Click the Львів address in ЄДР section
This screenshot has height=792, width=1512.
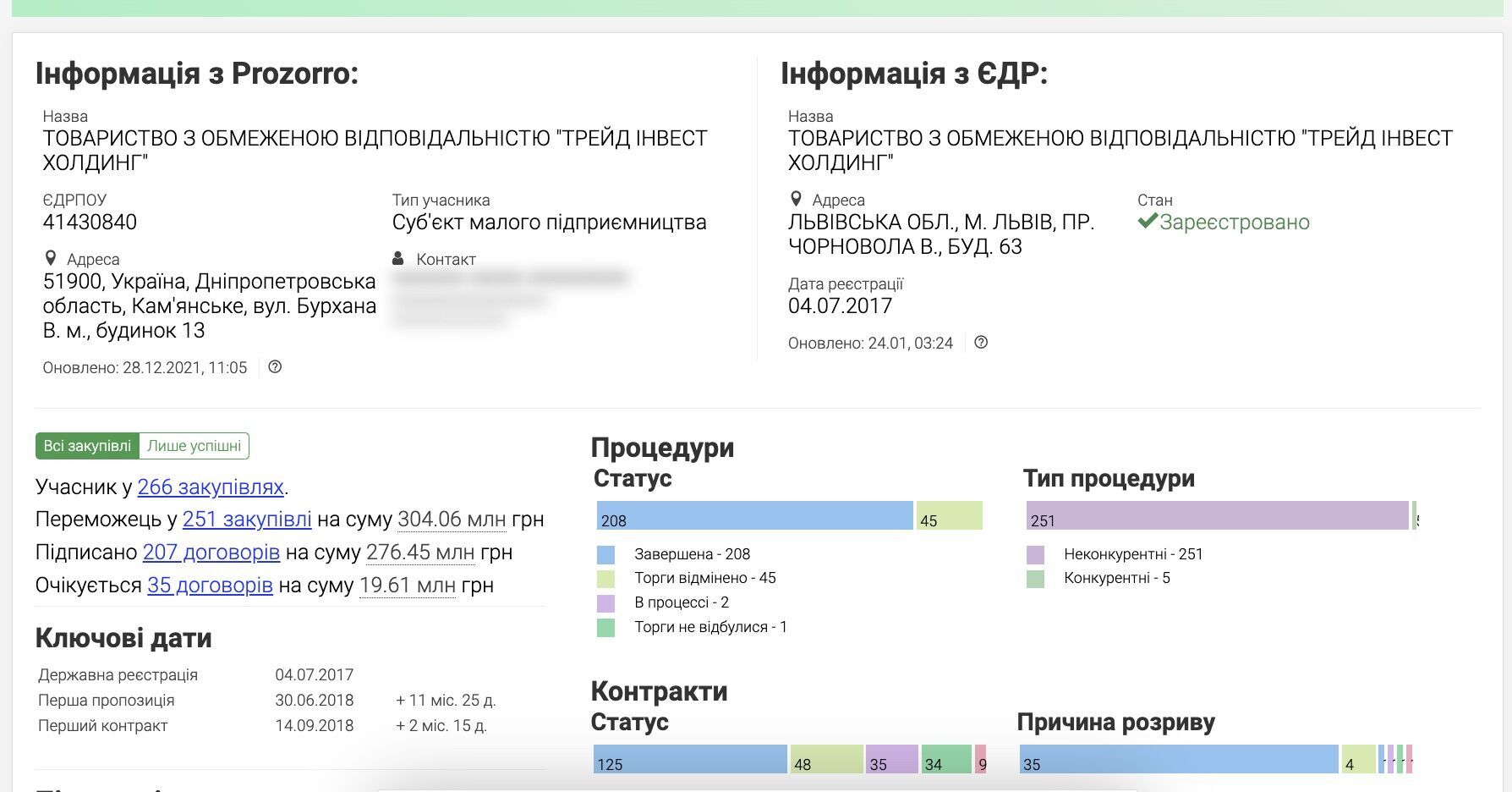pos(941,234)
